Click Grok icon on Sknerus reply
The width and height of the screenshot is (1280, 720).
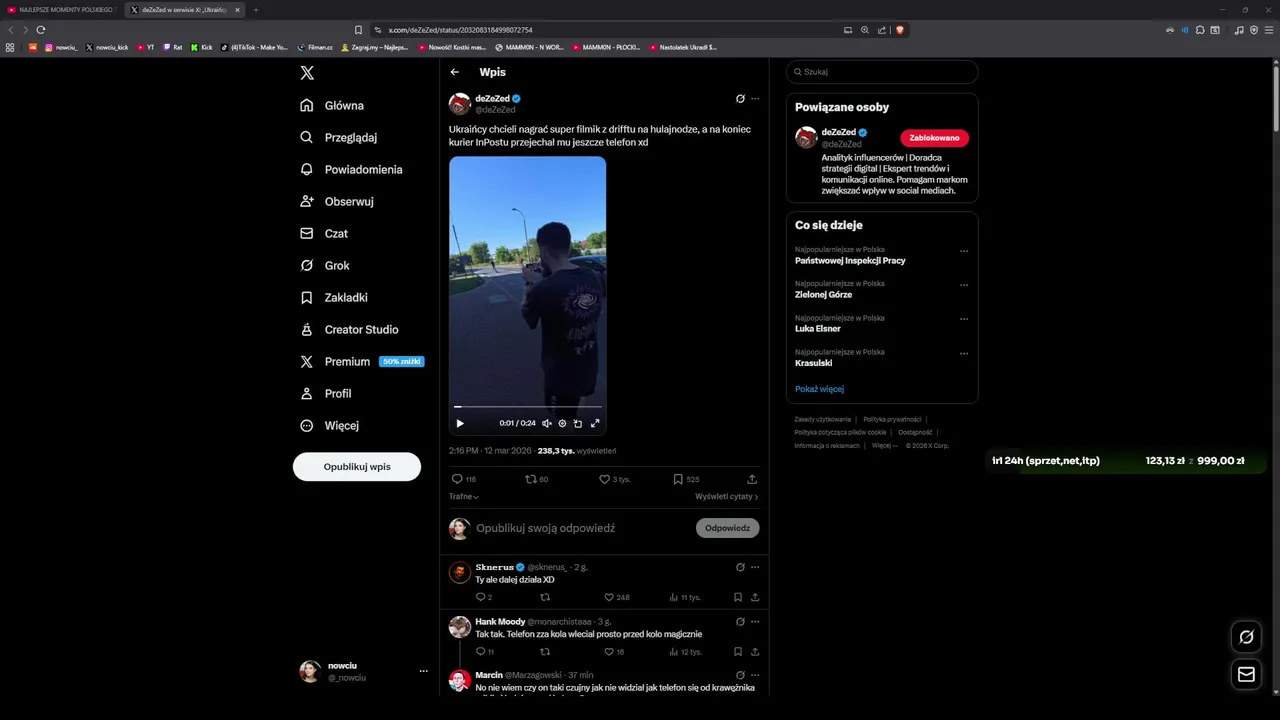(x=740, y=567)
